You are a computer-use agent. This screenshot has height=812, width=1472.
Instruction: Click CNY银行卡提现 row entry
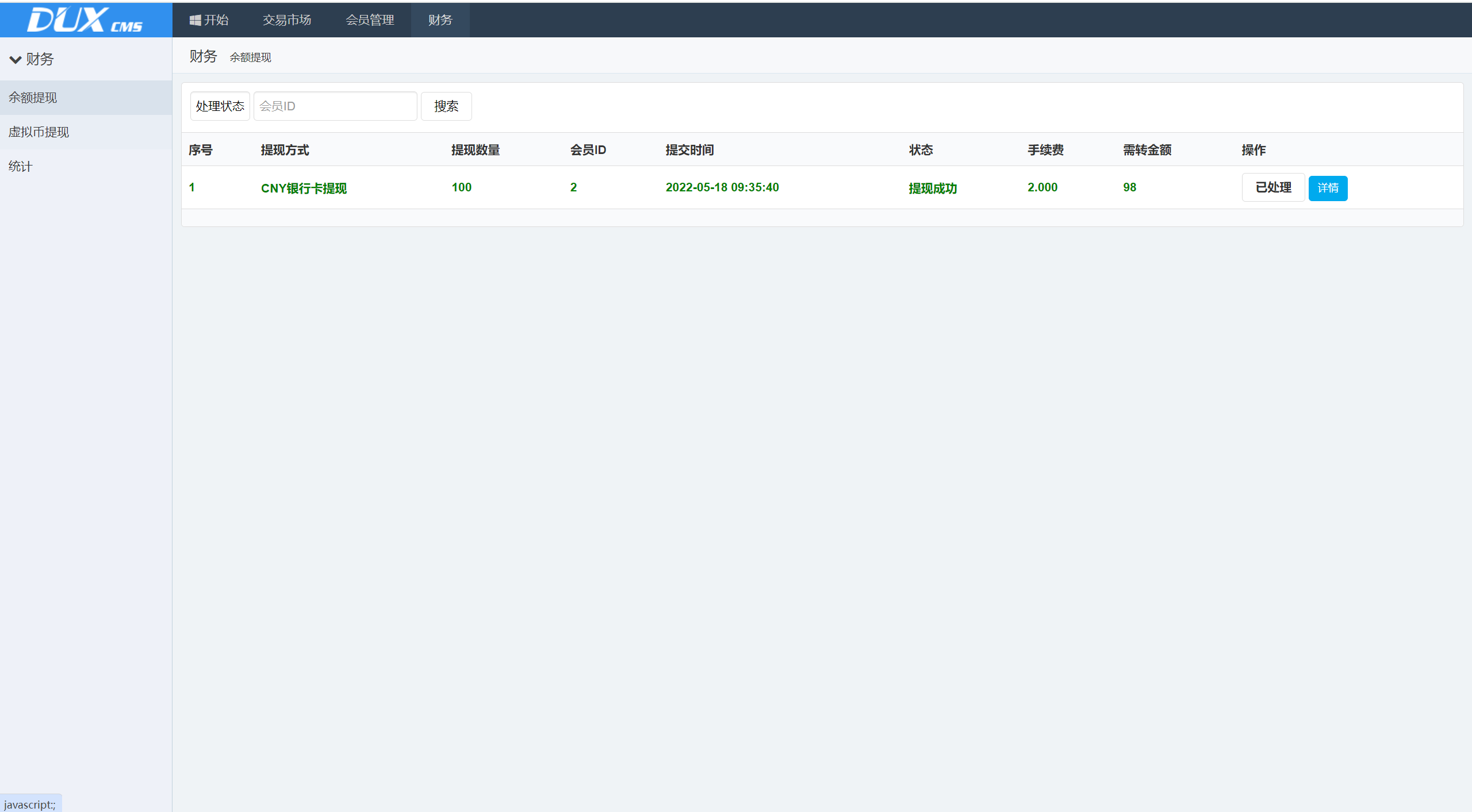point(304,188)
